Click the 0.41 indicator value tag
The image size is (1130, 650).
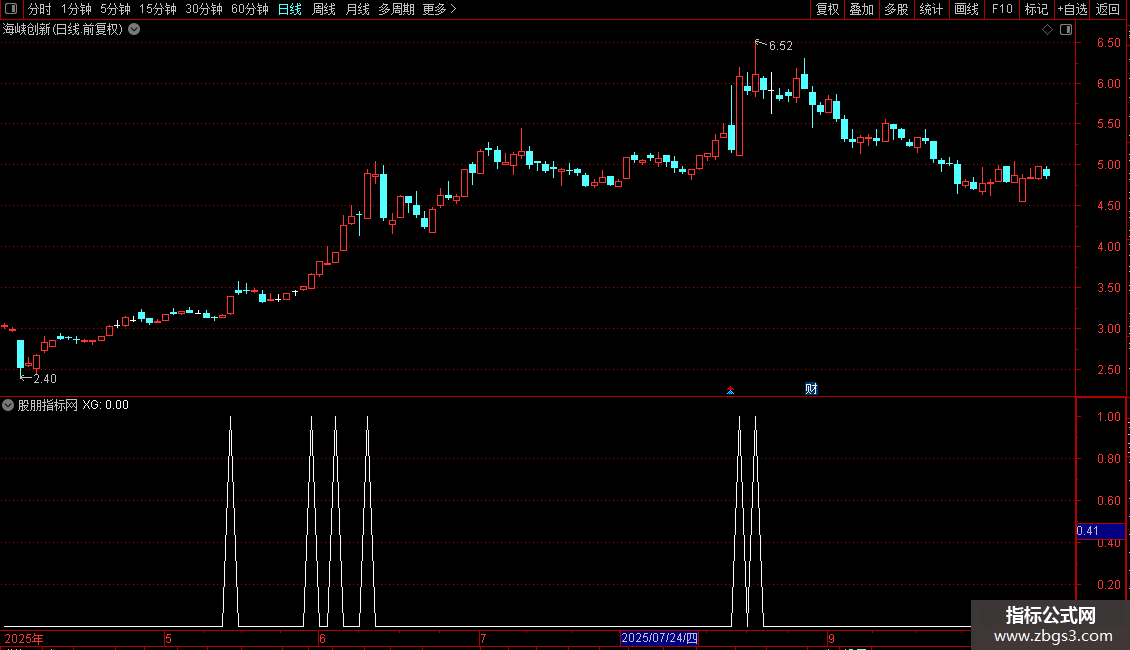pyautogui.click(x=1100, y=531)
